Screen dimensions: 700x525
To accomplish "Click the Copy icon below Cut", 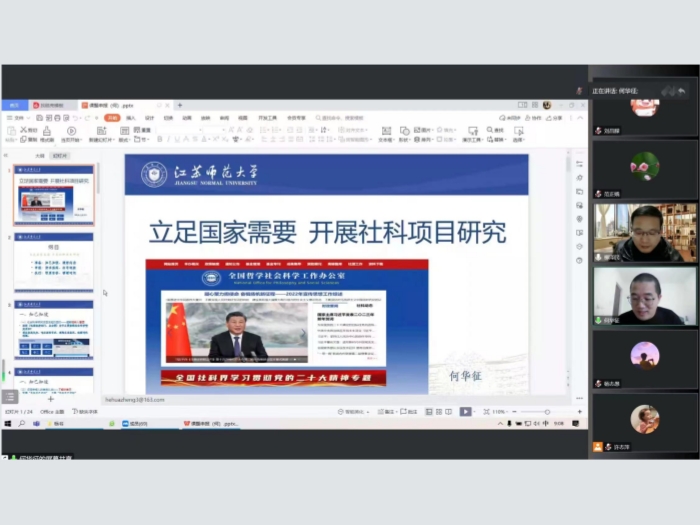I will [23, 139].
